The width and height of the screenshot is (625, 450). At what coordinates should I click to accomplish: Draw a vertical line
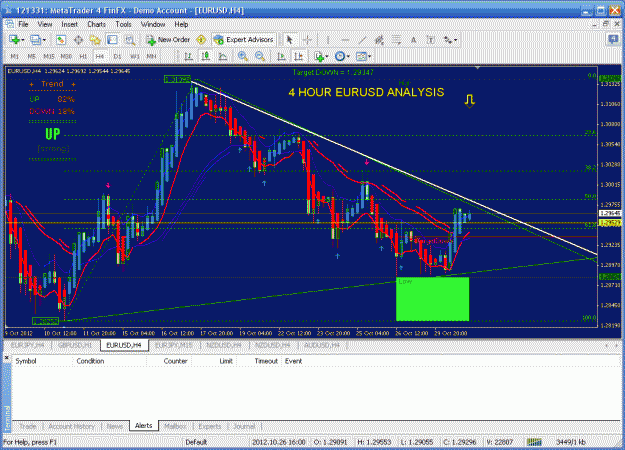pyautogui.click(x=328, y=39)
